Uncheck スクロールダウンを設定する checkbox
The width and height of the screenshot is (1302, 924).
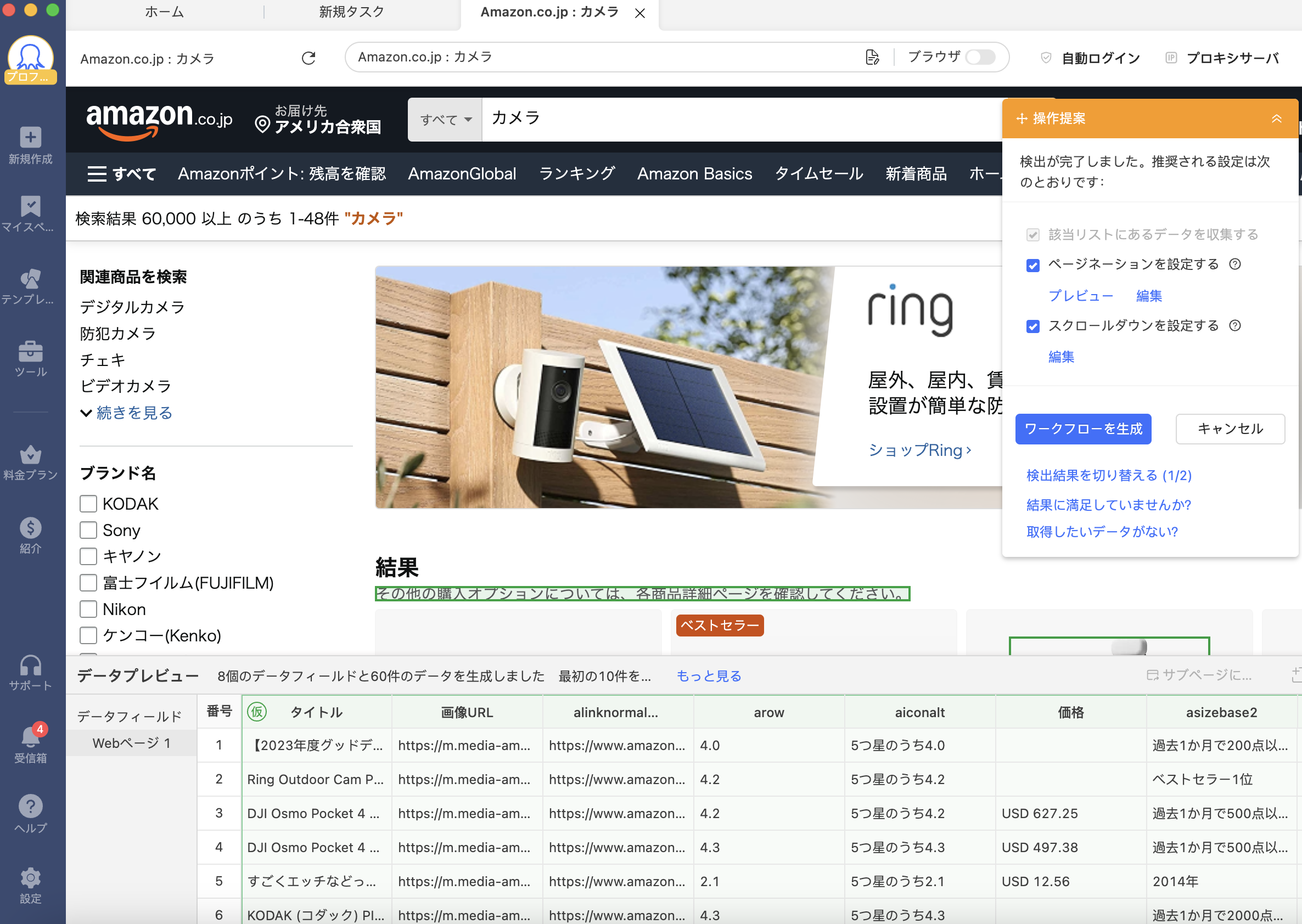[x=1033, y=326]
